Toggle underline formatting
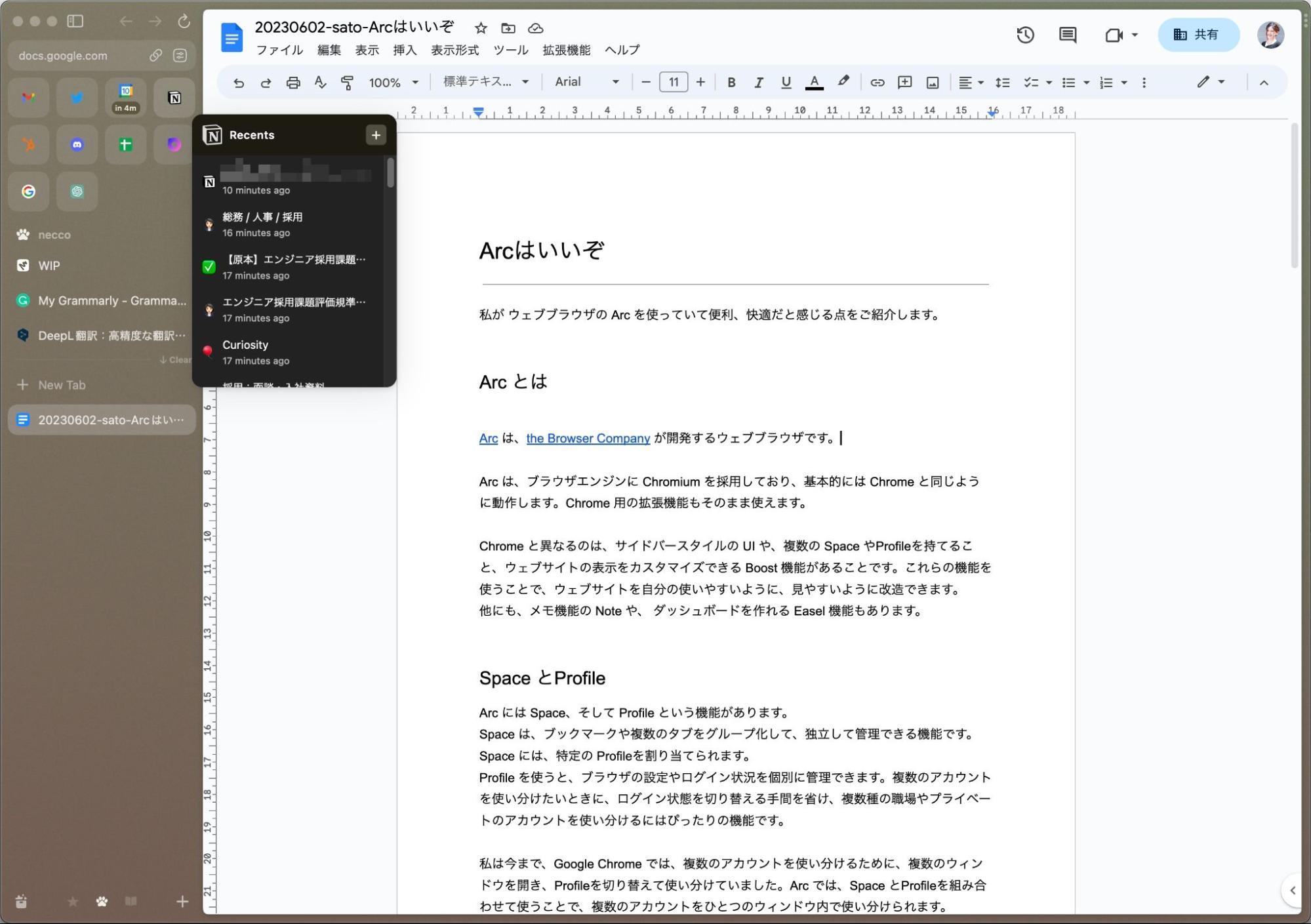The width and height of the screenshot is (1311, 924). [786, 83]
